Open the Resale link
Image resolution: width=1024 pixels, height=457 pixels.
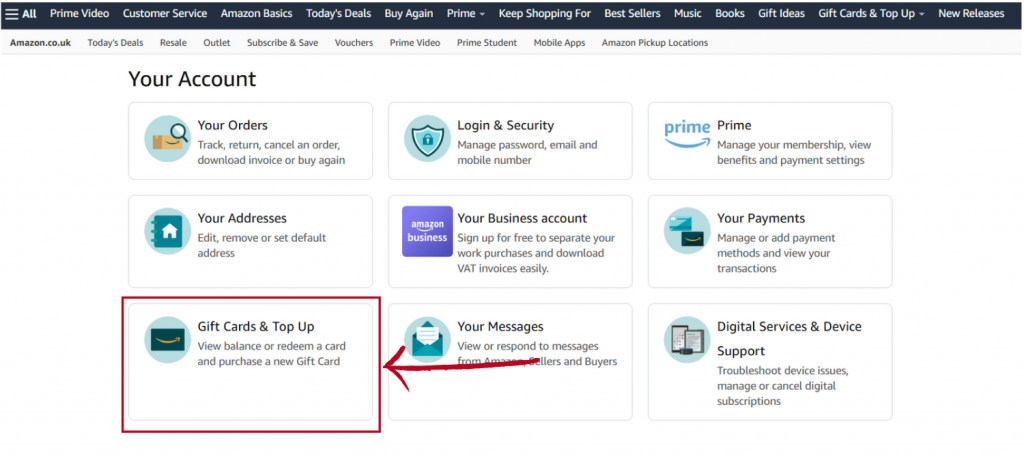pyautogui.click(x=173, y=42)
